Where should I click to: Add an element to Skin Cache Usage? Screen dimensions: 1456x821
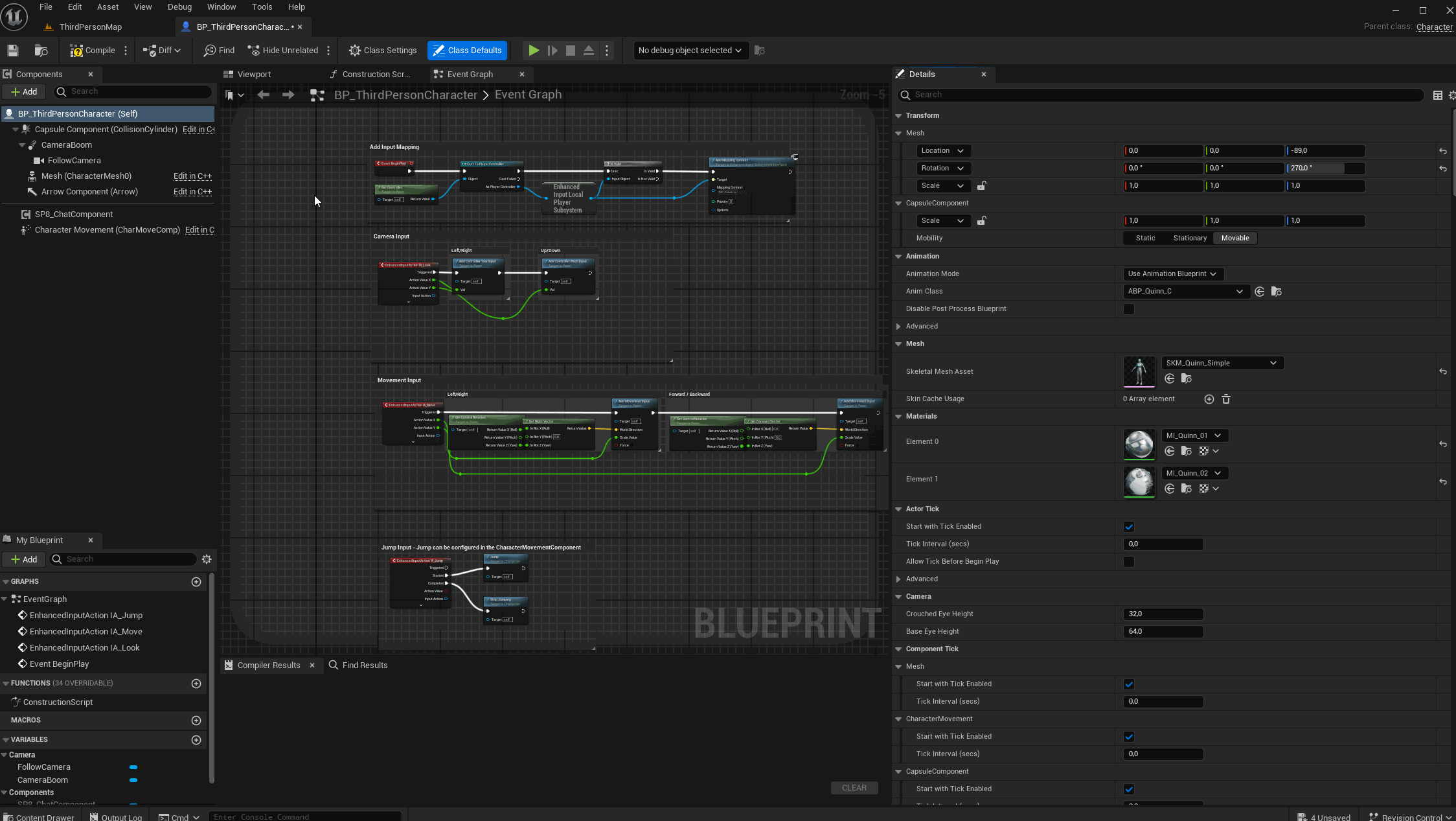click(1209, 399)
